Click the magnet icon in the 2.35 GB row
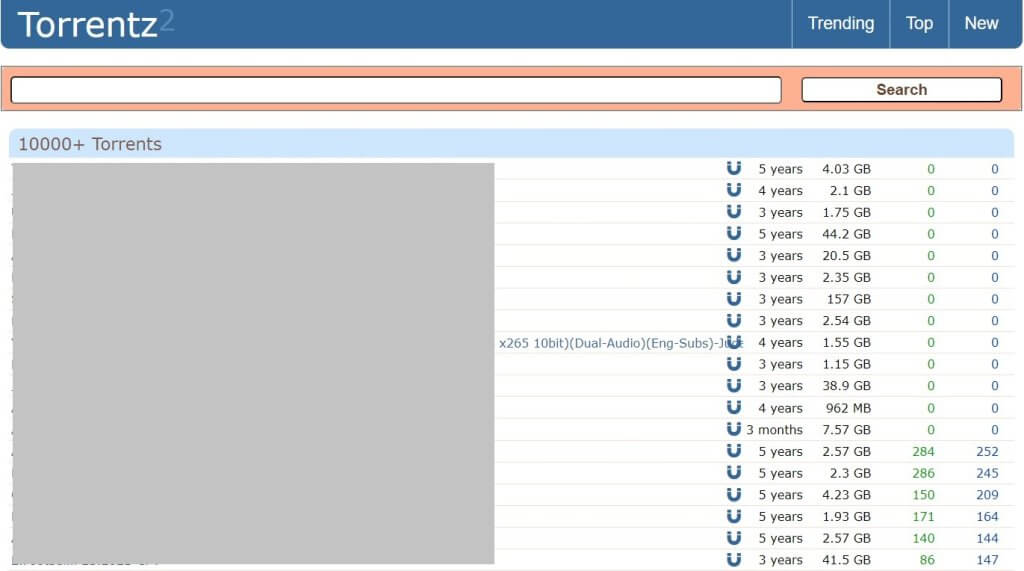The height and width of the screenshot is (571, 1024). pyautogui.click(x=734, y=277)
